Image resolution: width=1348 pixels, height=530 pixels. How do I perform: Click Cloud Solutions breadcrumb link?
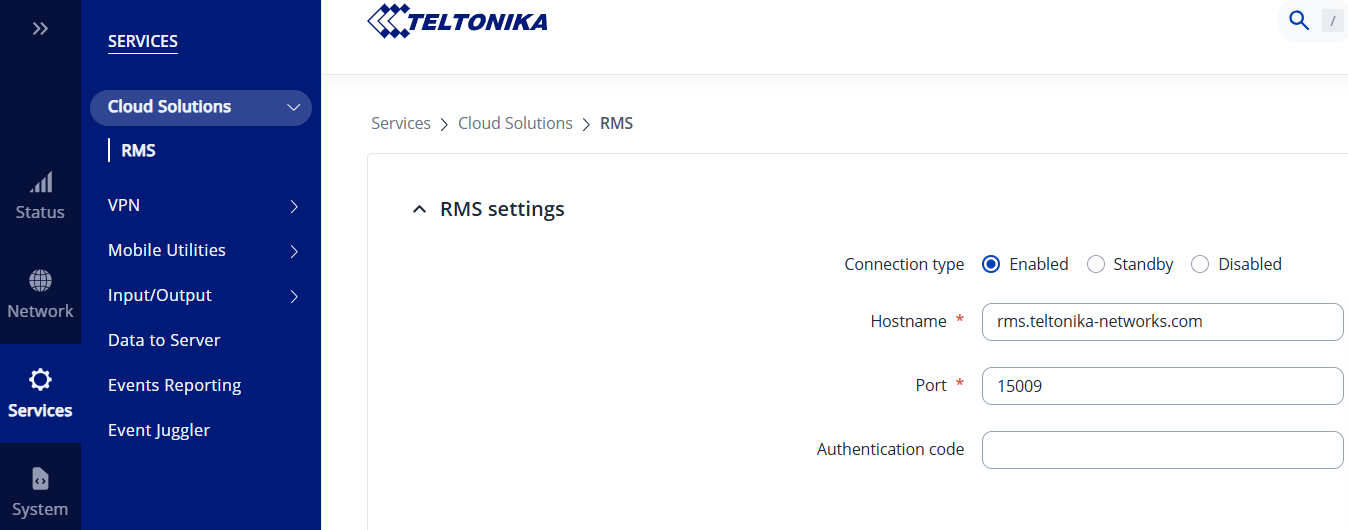515,124
